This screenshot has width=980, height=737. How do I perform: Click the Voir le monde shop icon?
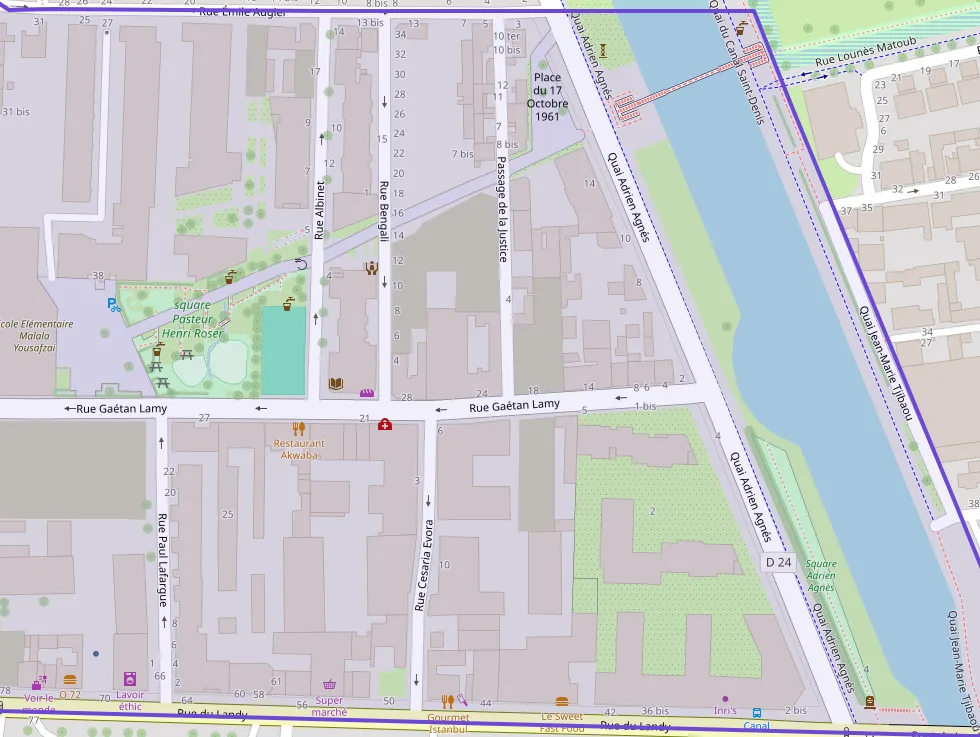pos(38,683)
